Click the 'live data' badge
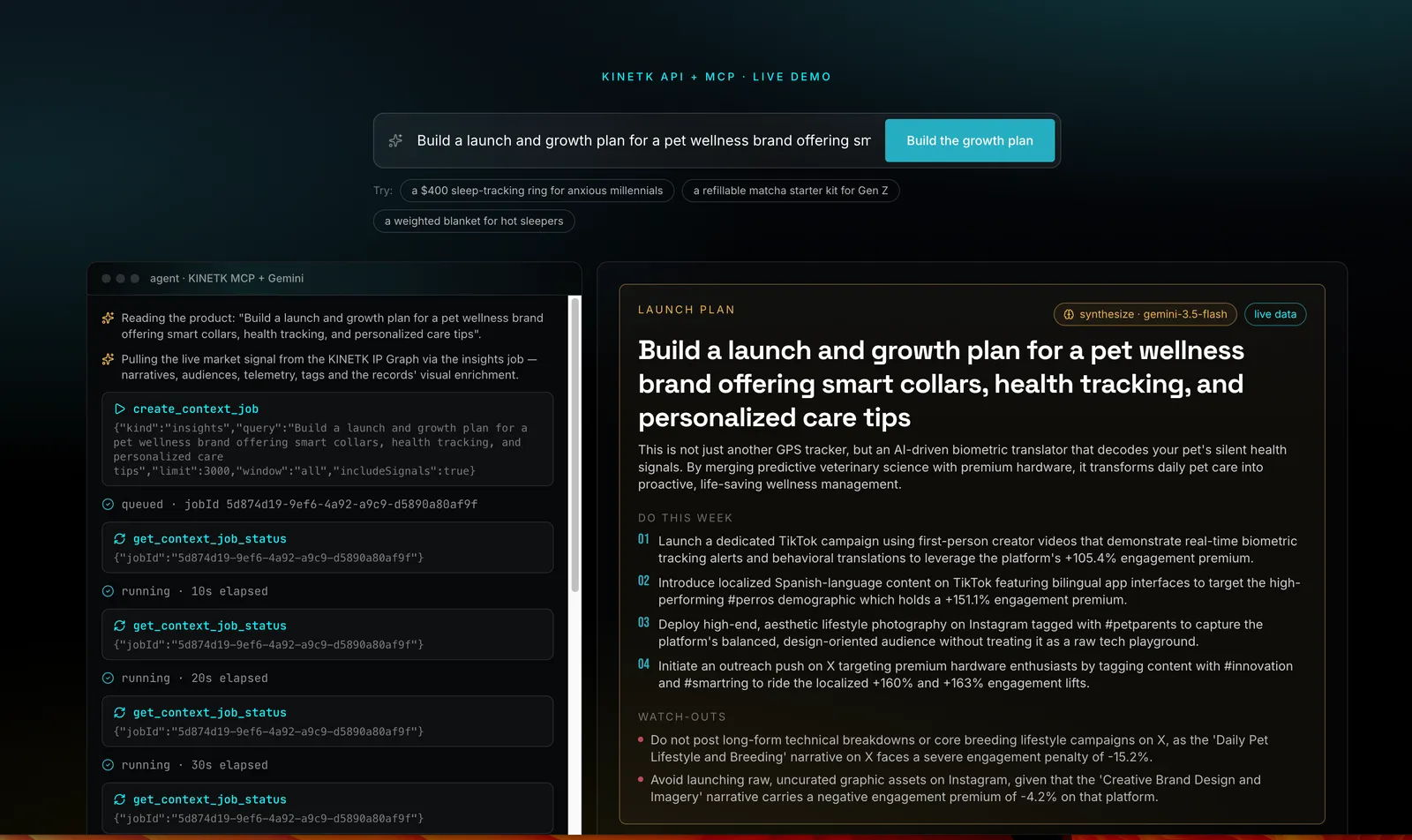This screenshot has width=1412, height=840. 1275,314
